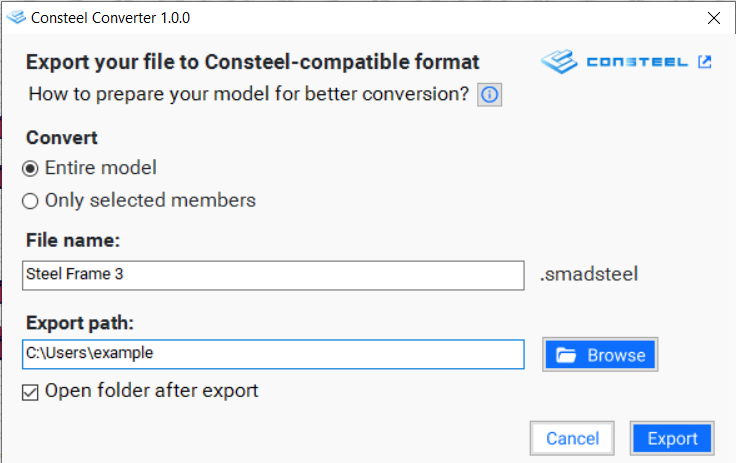Click into the Export path text field
This screenshot has height=463, width=736.
click(273, 354)
